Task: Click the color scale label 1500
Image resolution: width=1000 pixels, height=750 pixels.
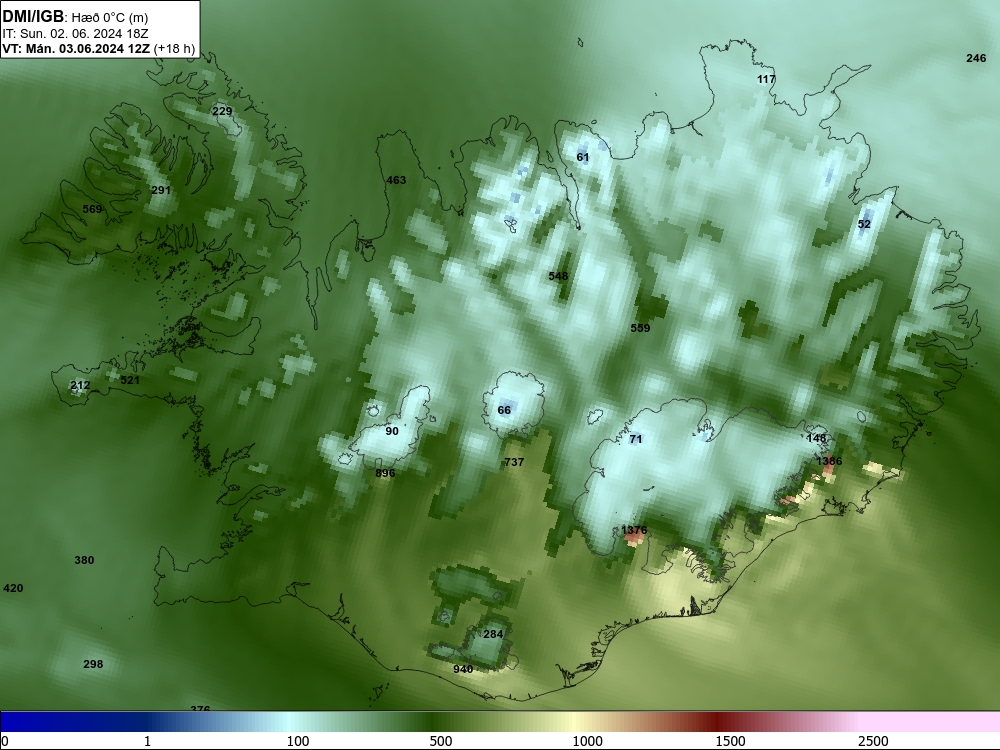Action: [730, 741]
